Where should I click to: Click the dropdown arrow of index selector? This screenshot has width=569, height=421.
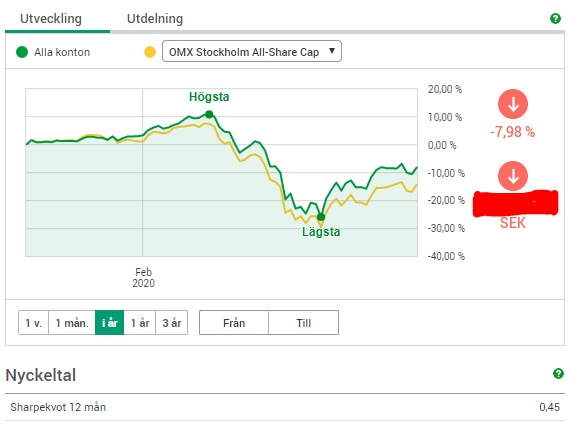[332, 51]
